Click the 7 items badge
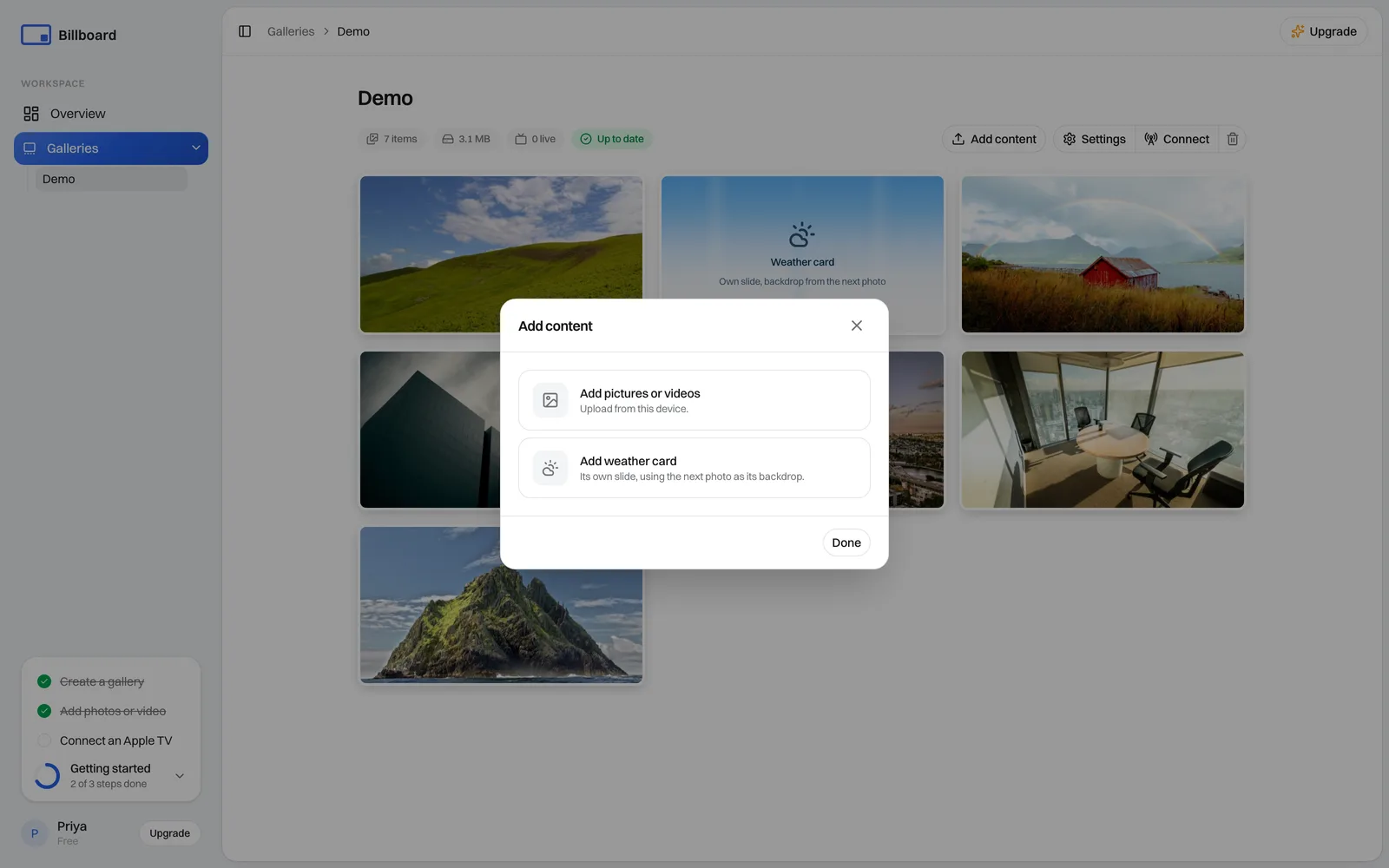 coord(392,139)
